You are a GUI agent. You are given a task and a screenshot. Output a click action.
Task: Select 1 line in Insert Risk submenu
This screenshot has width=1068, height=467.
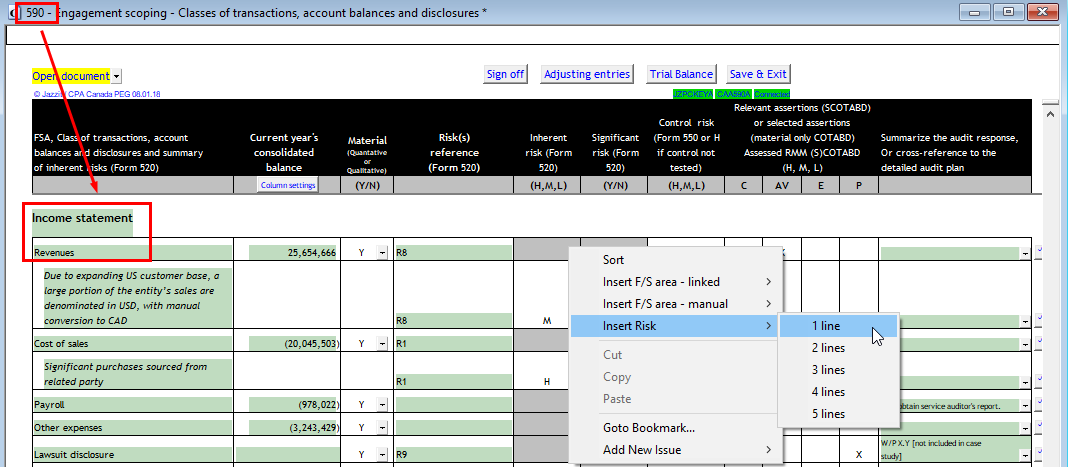coord(826,326)
